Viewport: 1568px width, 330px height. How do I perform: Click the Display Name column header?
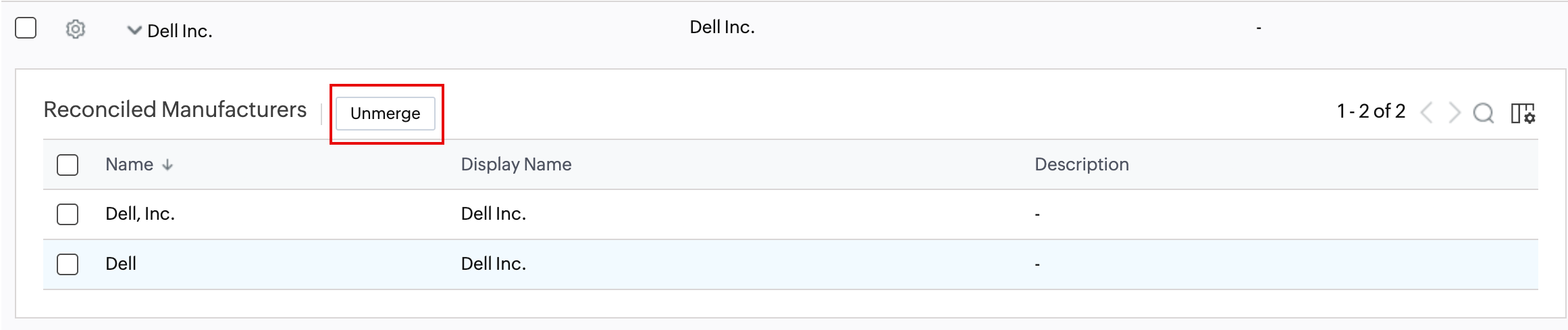516,164
